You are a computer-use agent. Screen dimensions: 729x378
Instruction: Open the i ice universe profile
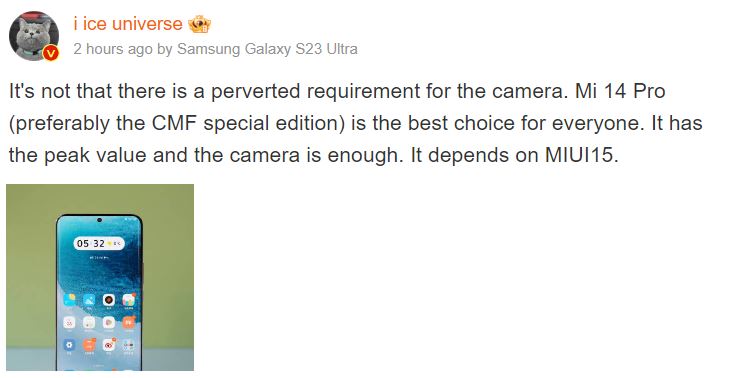click(x=128, y=24)
